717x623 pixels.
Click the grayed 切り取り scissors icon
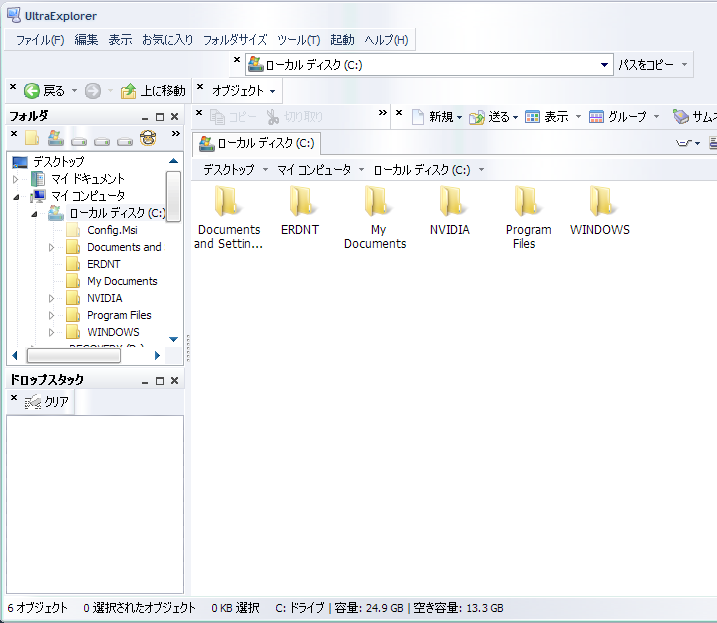click(273, 117)
